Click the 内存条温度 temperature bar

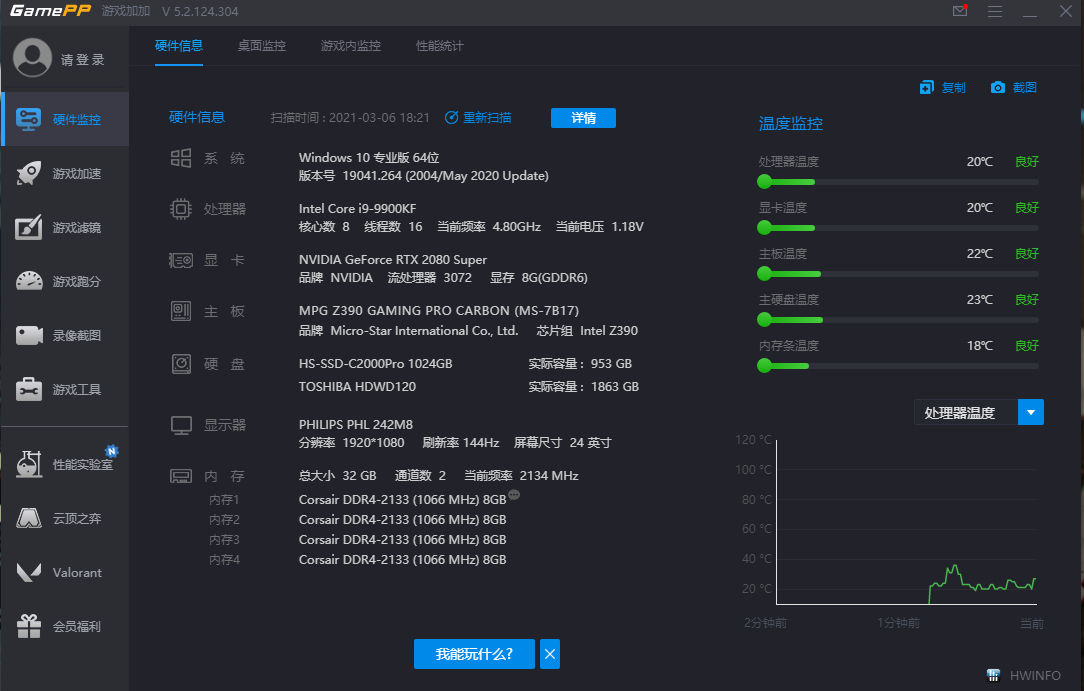point(898,366)
